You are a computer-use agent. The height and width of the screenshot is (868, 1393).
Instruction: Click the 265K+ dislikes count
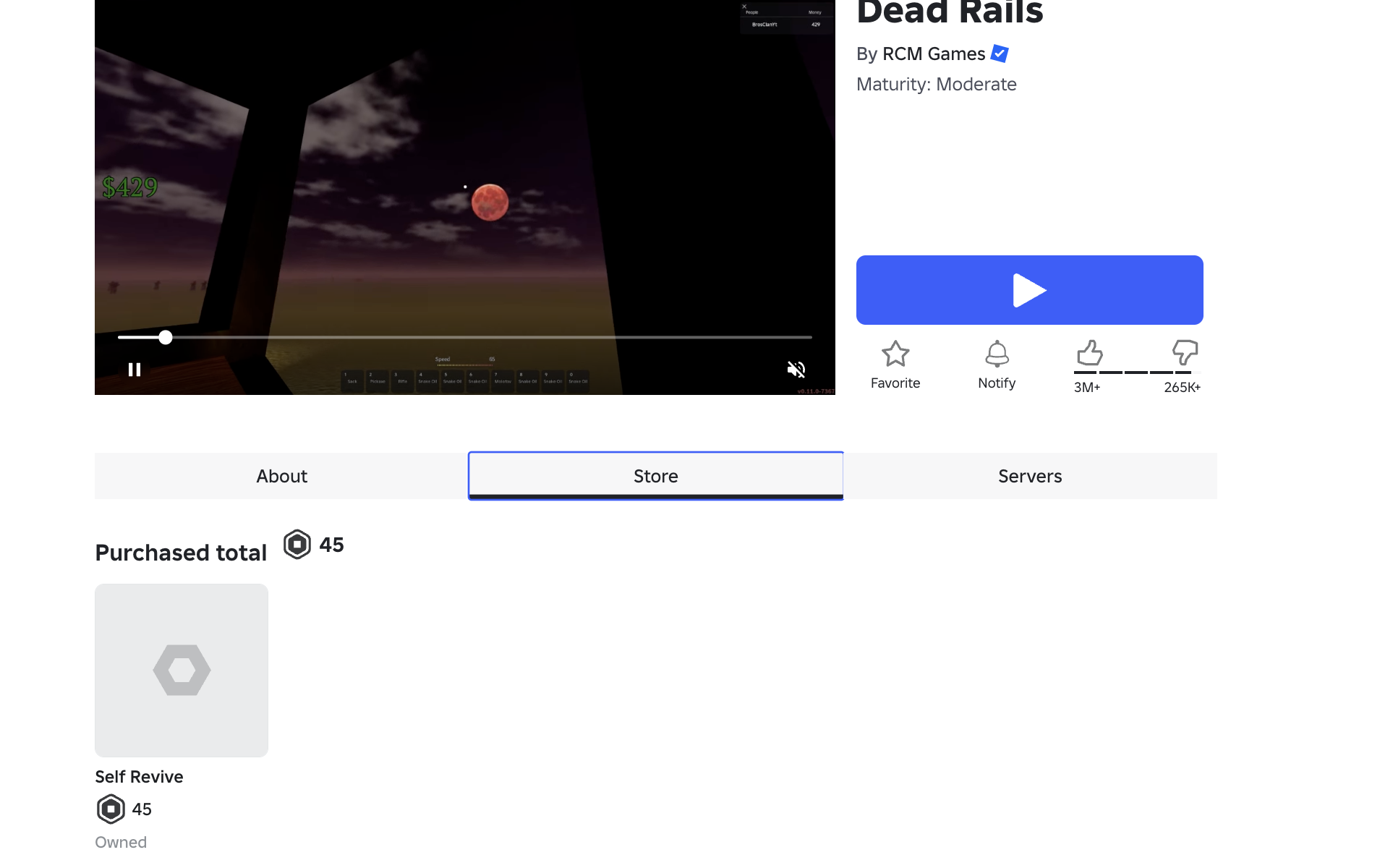point(1183,388)
